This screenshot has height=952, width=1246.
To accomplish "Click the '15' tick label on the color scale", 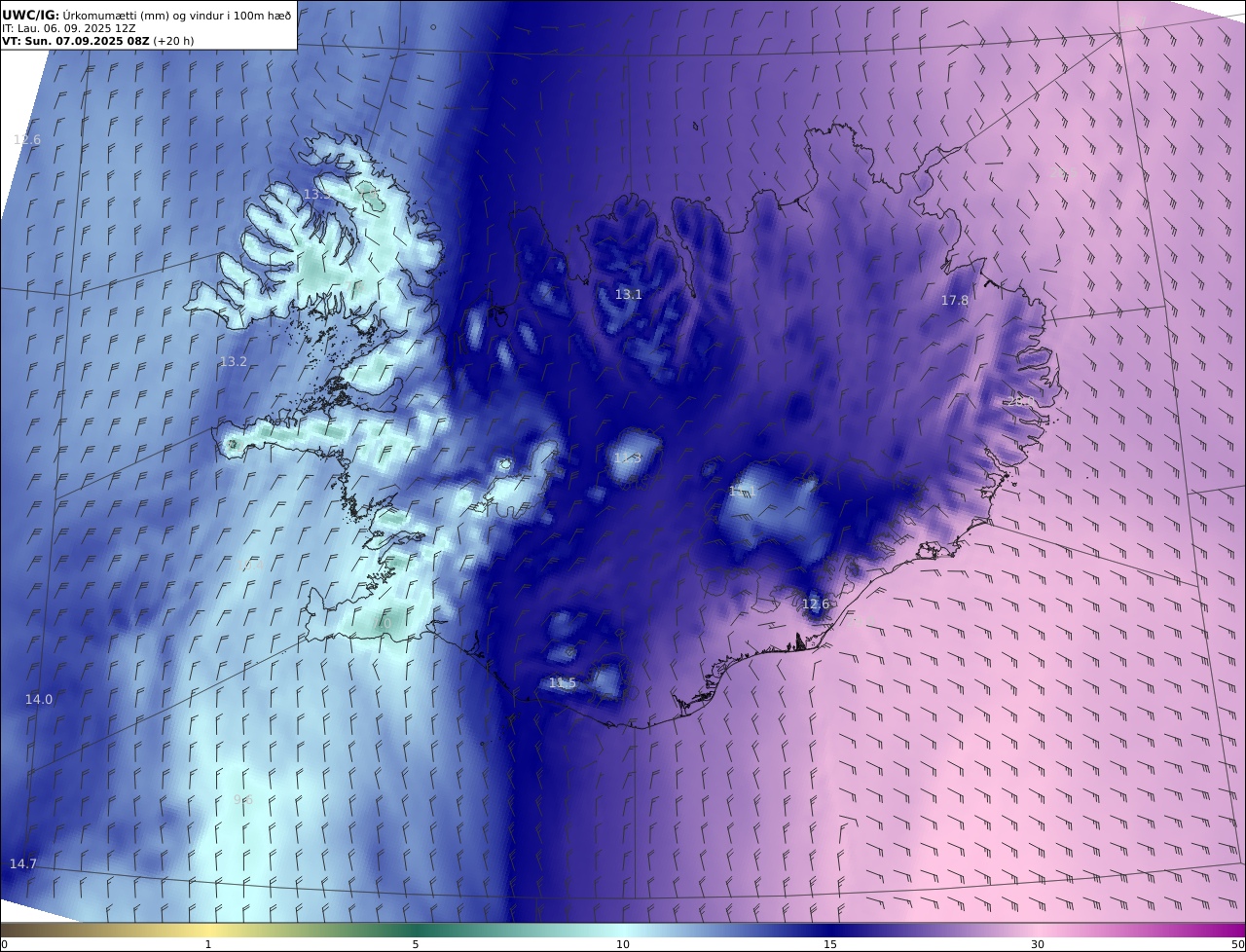I will coord(830,944).
